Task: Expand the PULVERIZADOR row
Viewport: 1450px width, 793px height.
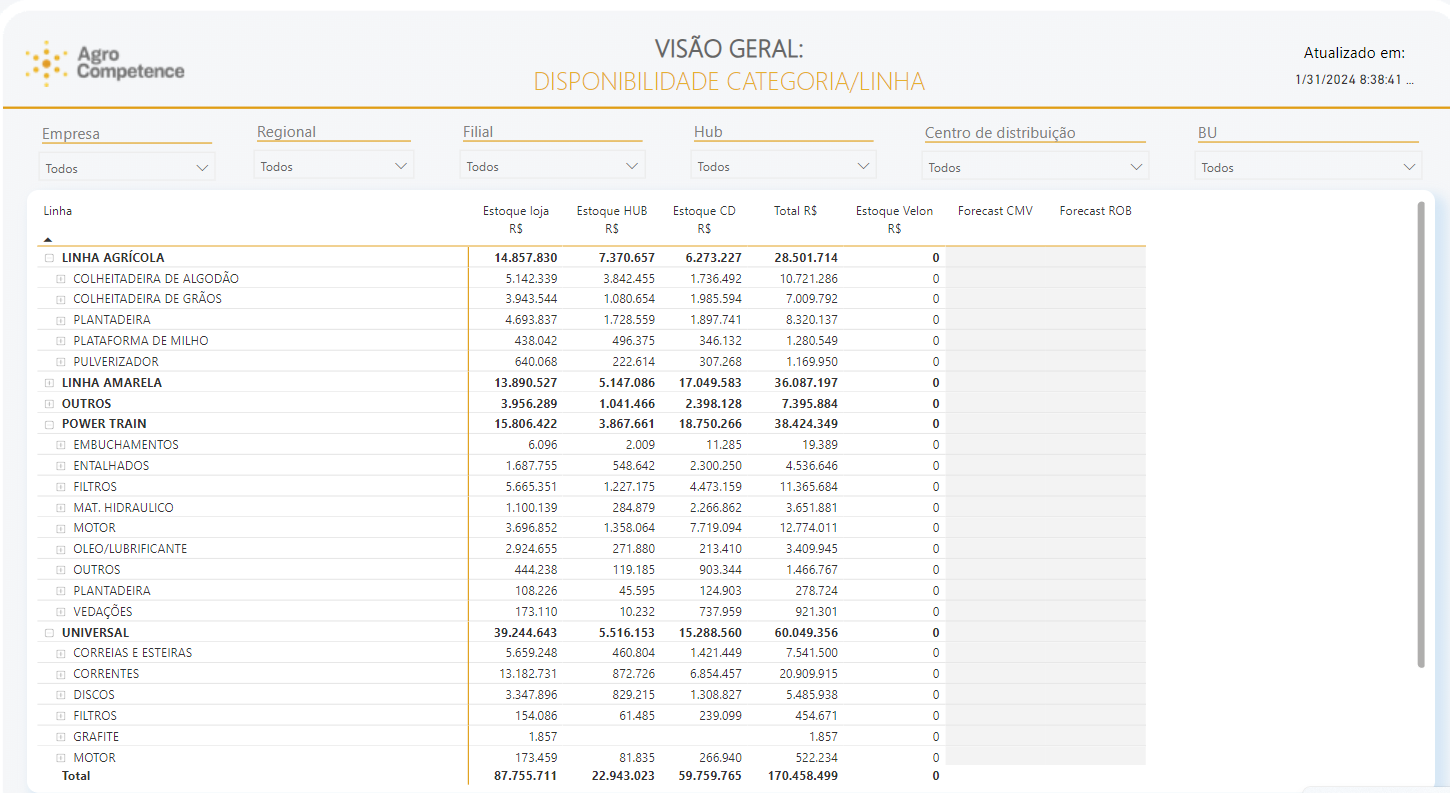Action: point(61,362)
